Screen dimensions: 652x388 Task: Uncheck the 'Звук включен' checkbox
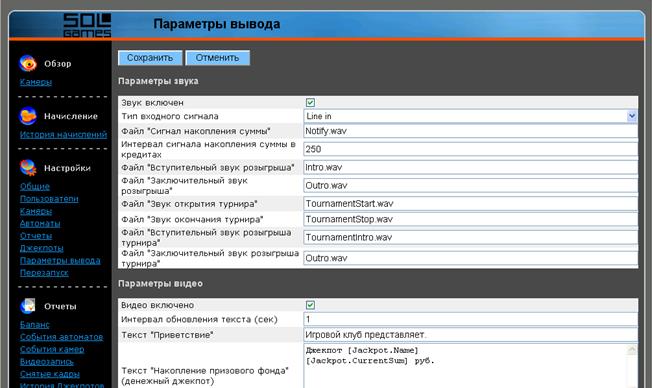310,102
